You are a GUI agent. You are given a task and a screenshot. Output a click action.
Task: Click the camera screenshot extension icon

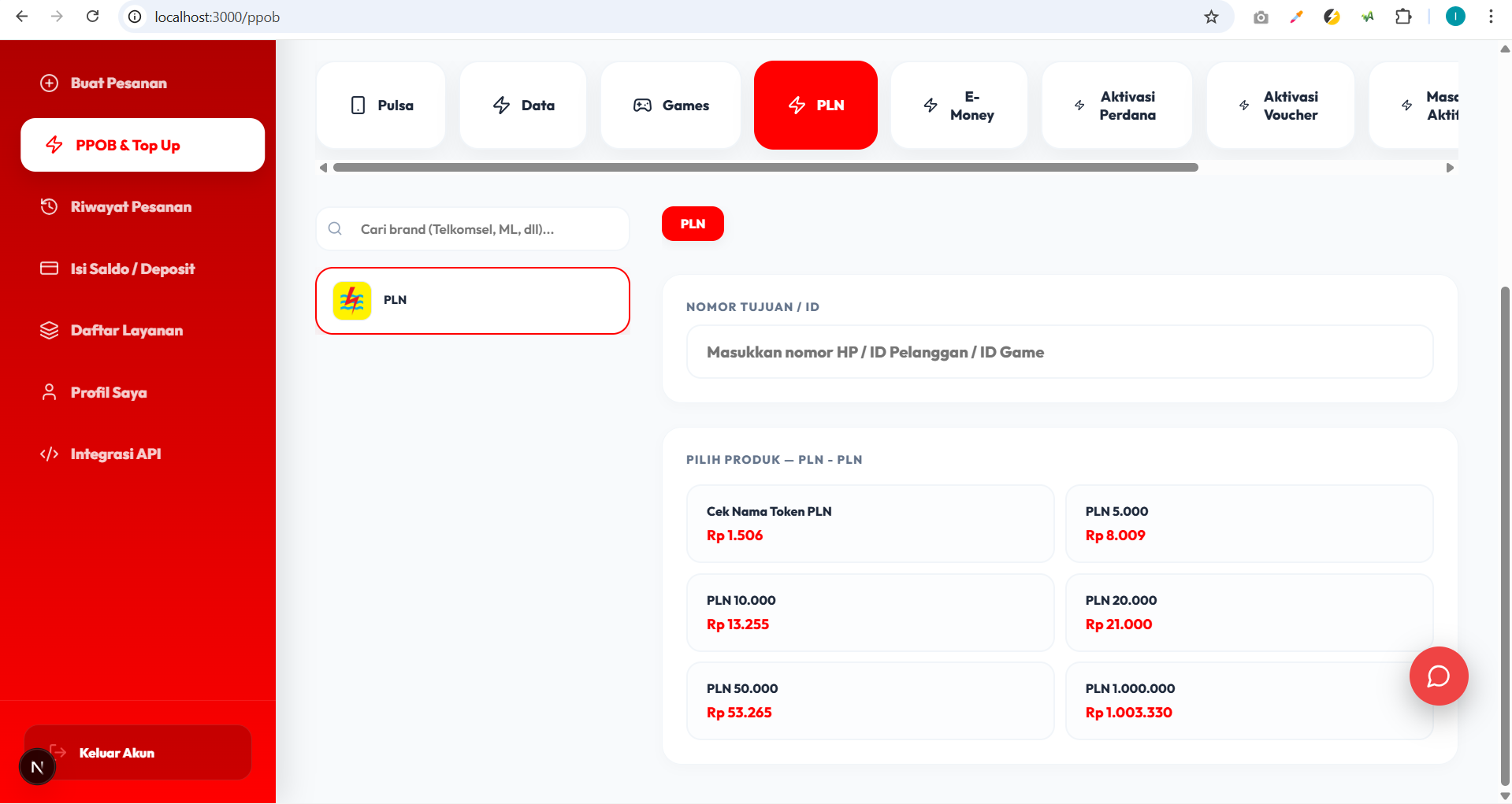coord(1261,17)
